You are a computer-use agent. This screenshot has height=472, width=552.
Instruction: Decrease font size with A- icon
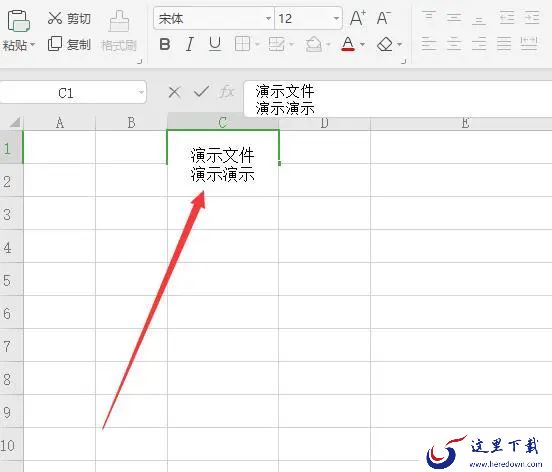384,18
